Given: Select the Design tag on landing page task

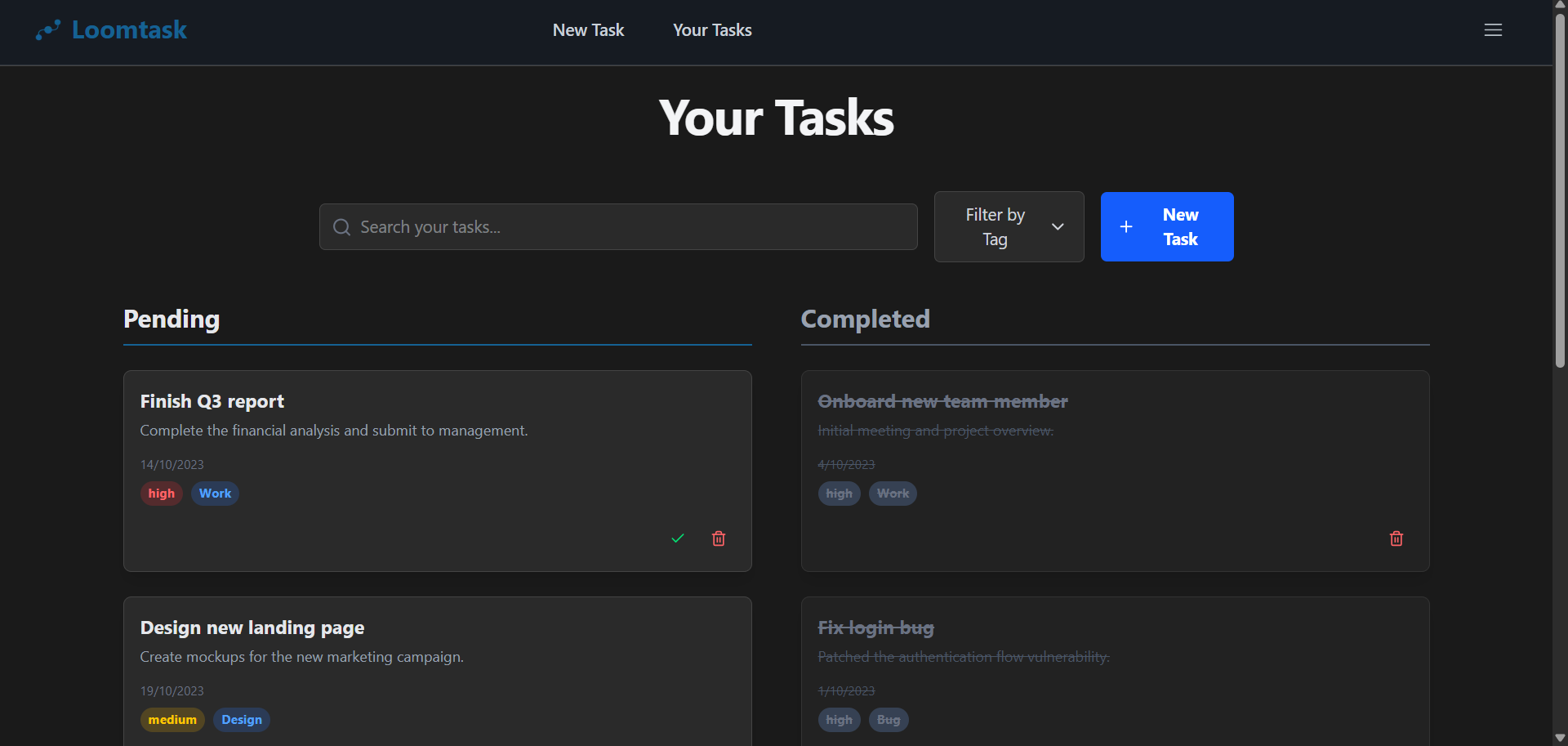Looking at the screenshot, I should [x=242, y=720].
